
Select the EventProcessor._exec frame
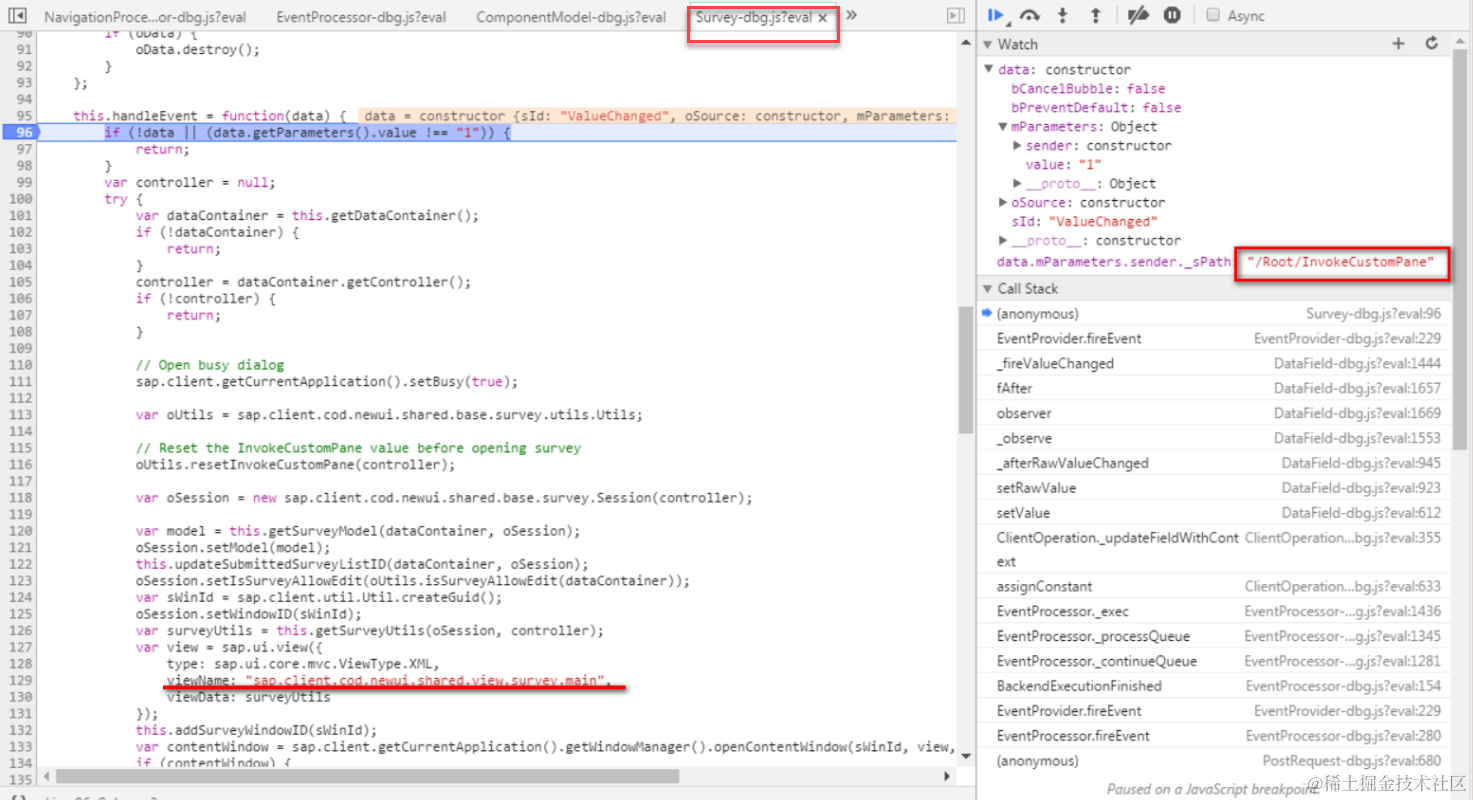click(1218, 611)
